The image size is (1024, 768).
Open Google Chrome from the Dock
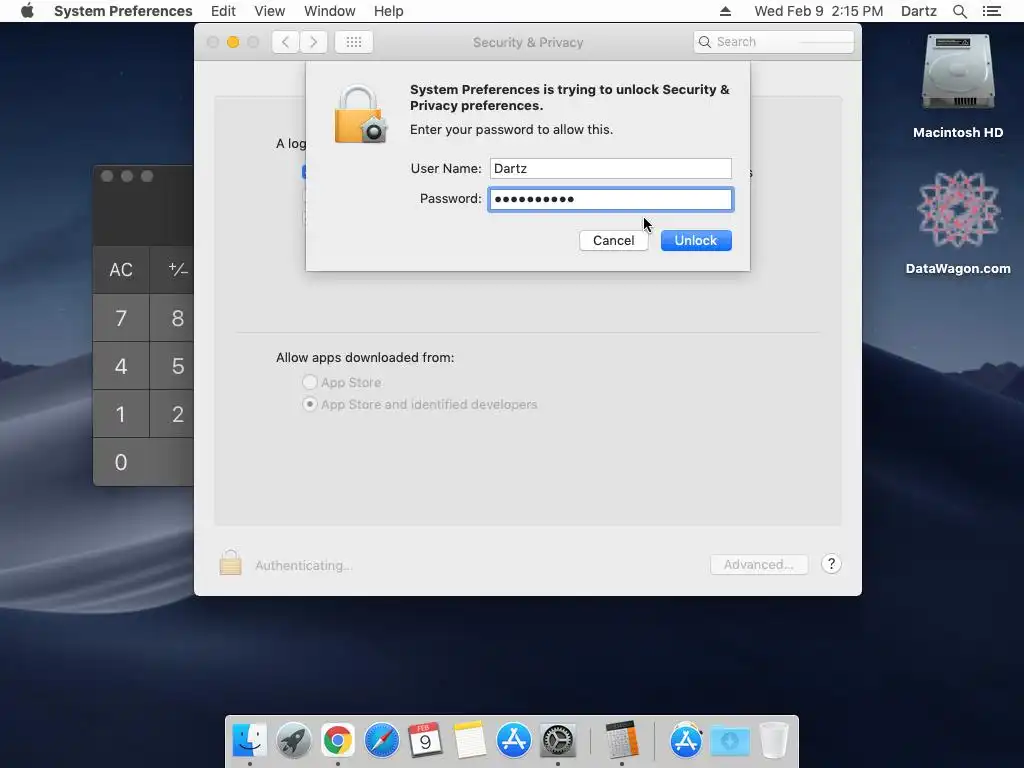pos(338,740)
